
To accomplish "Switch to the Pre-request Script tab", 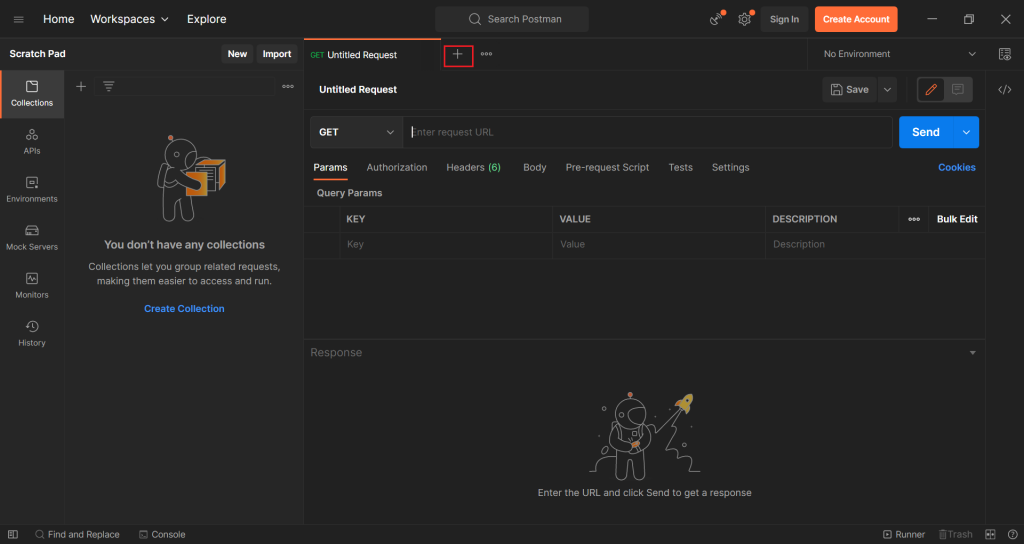I will (x=607, y=168).
